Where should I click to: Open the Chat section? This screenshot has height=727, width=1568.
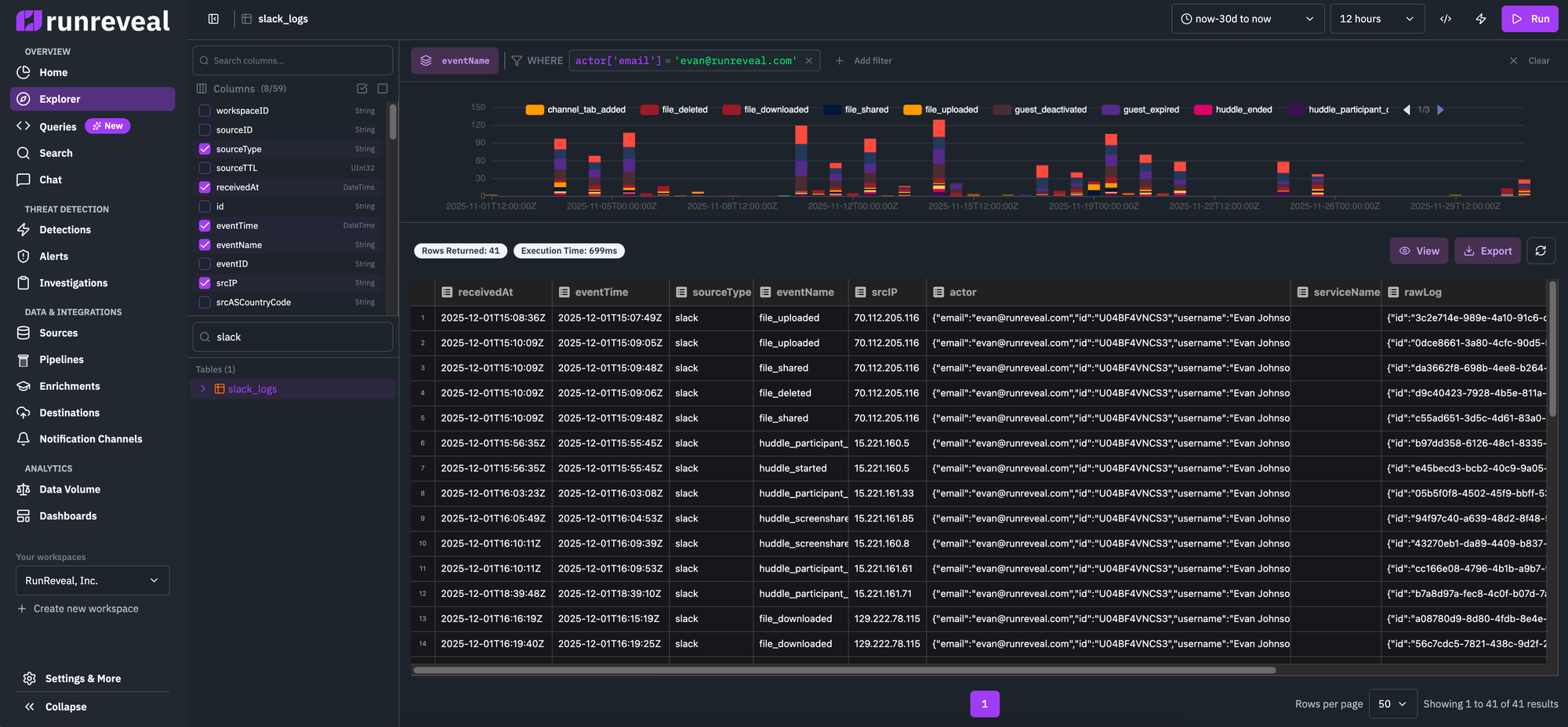[x=49, y=179]
